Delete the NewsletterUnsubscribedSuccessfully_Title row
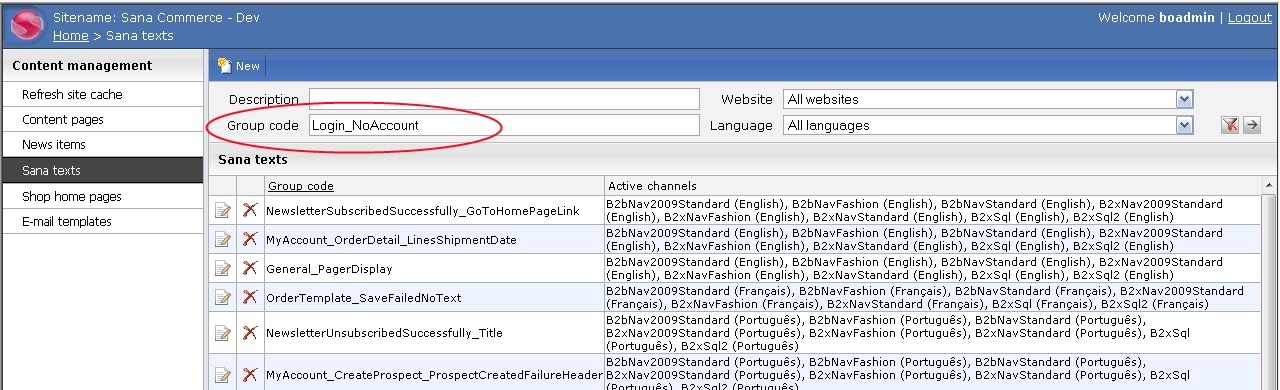The image size is (1280, 390). 250,333
